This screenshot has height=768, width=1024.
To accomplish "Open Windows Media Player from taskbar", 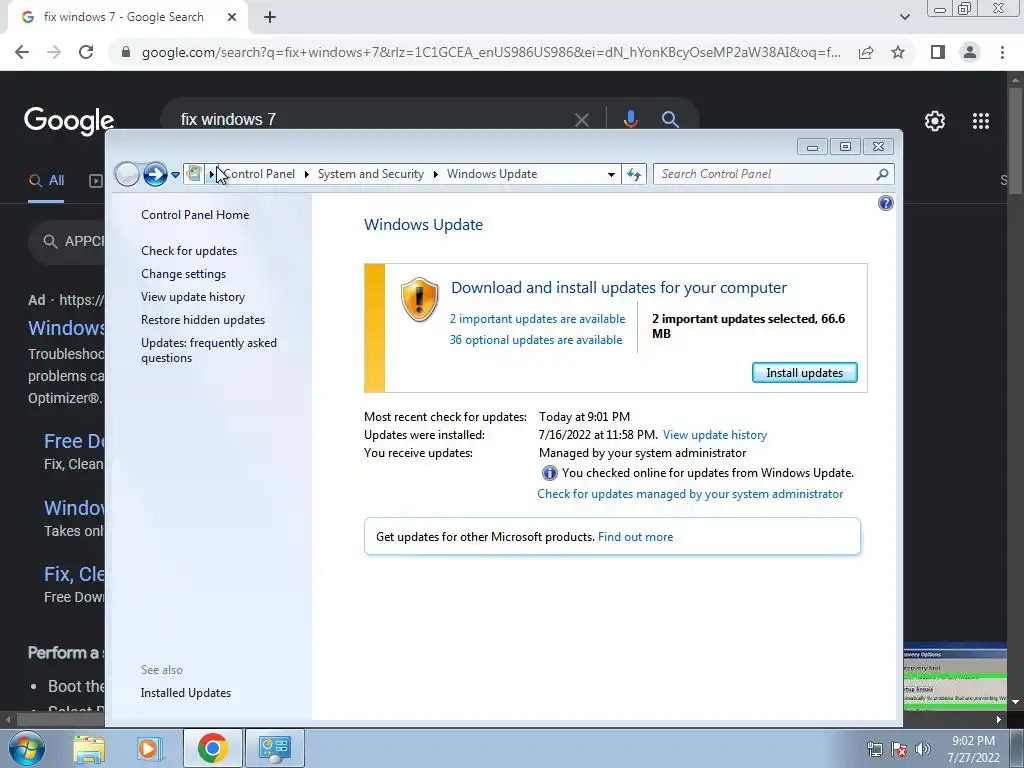I will pyautogui.click(x=149, y=748).
